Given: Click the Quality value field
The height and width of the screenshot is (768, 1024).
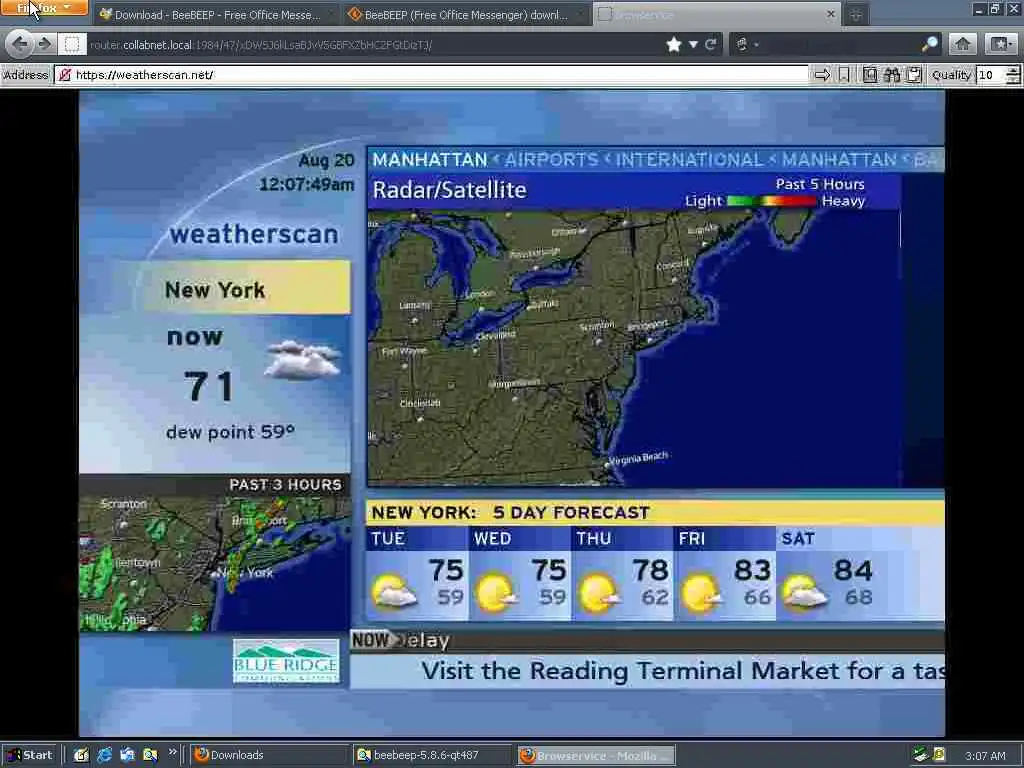Looking at the screenshot, I should coord(990,75).
